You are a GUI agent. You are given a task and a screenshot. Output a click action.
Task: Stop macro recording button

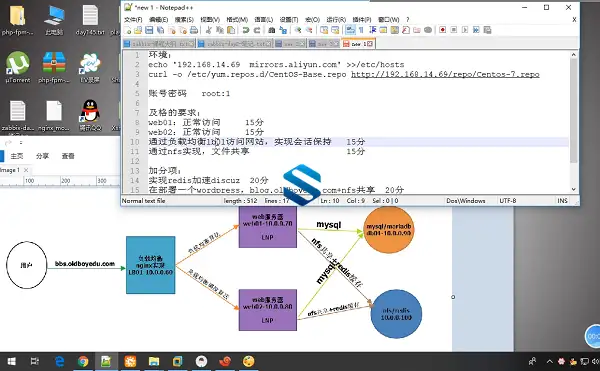pyautogui.click(x=454, y=30)
